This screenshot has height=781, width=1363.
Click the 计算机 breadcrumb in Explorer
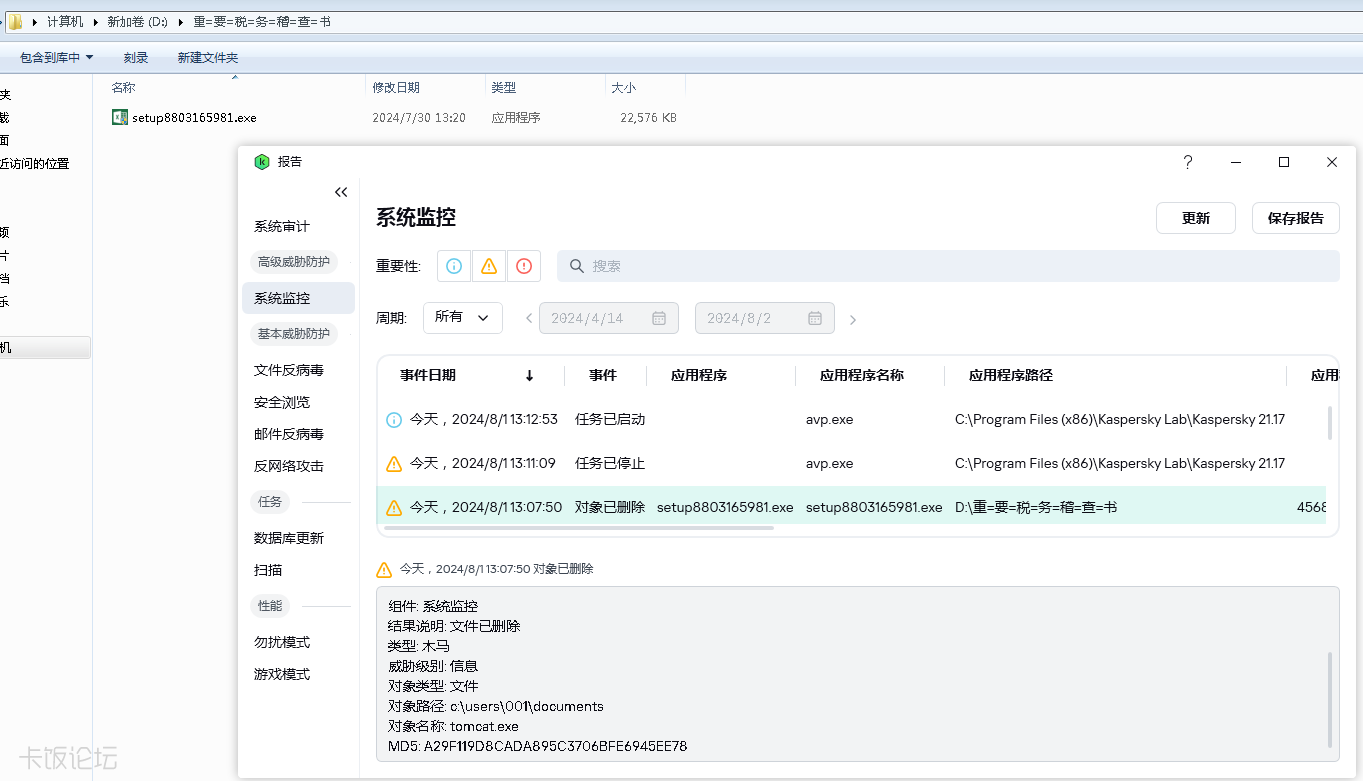65,21
